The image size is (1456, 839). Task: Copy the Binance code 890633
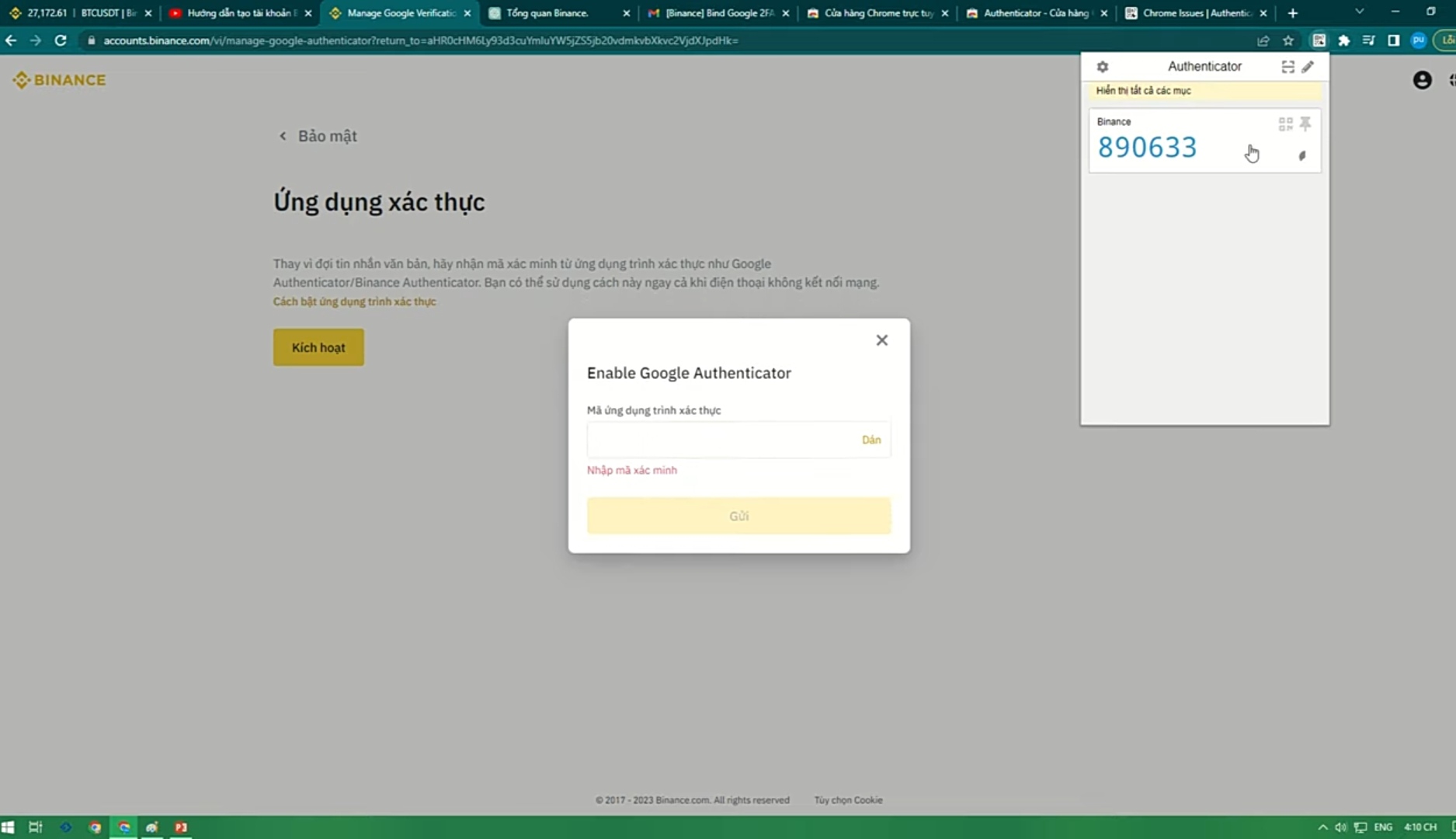tap(1147, 147)
